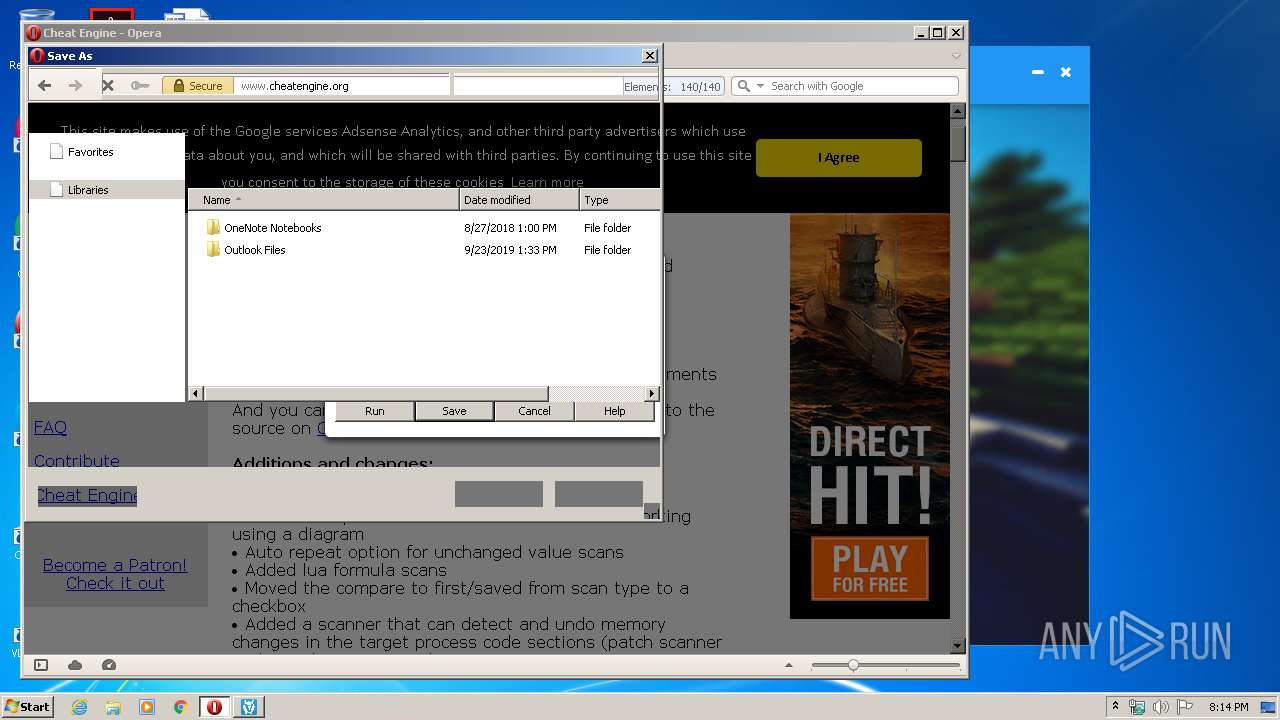Open the Favorites item in navigation pane

point(90,152)
